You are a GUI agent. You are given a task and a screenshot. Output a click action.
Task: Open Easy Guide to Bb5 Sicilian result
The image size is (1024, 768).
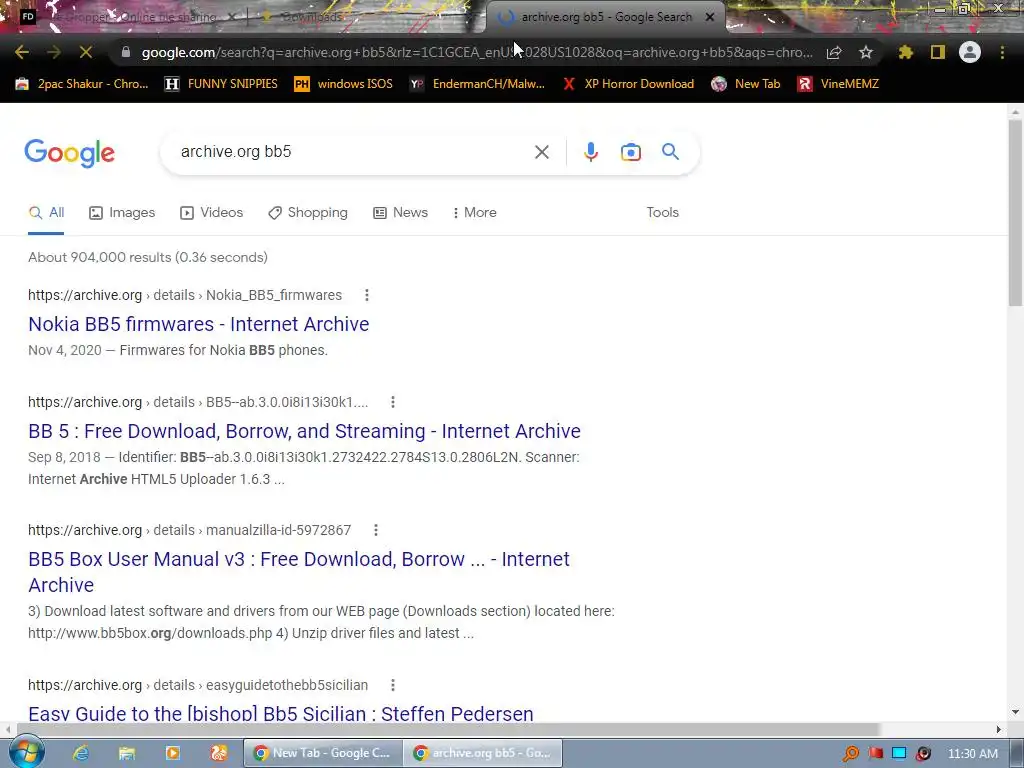(x=281, y=713)
